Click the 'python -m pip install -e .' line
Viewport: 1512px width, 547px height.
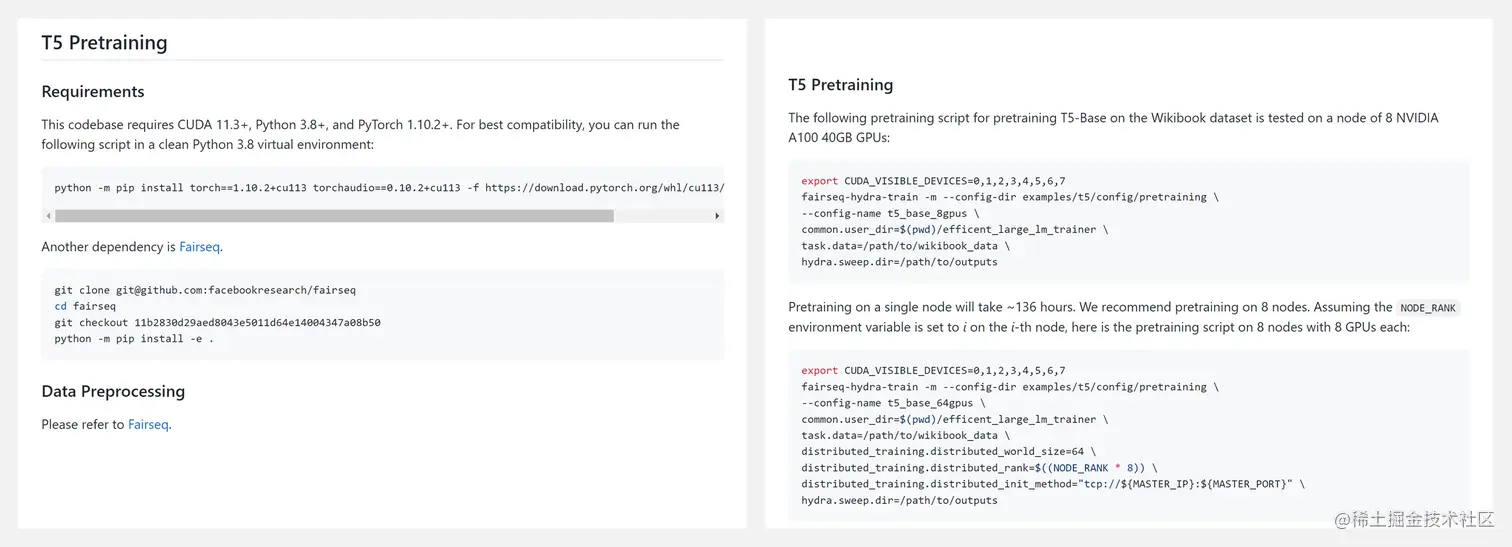point(134,338)
